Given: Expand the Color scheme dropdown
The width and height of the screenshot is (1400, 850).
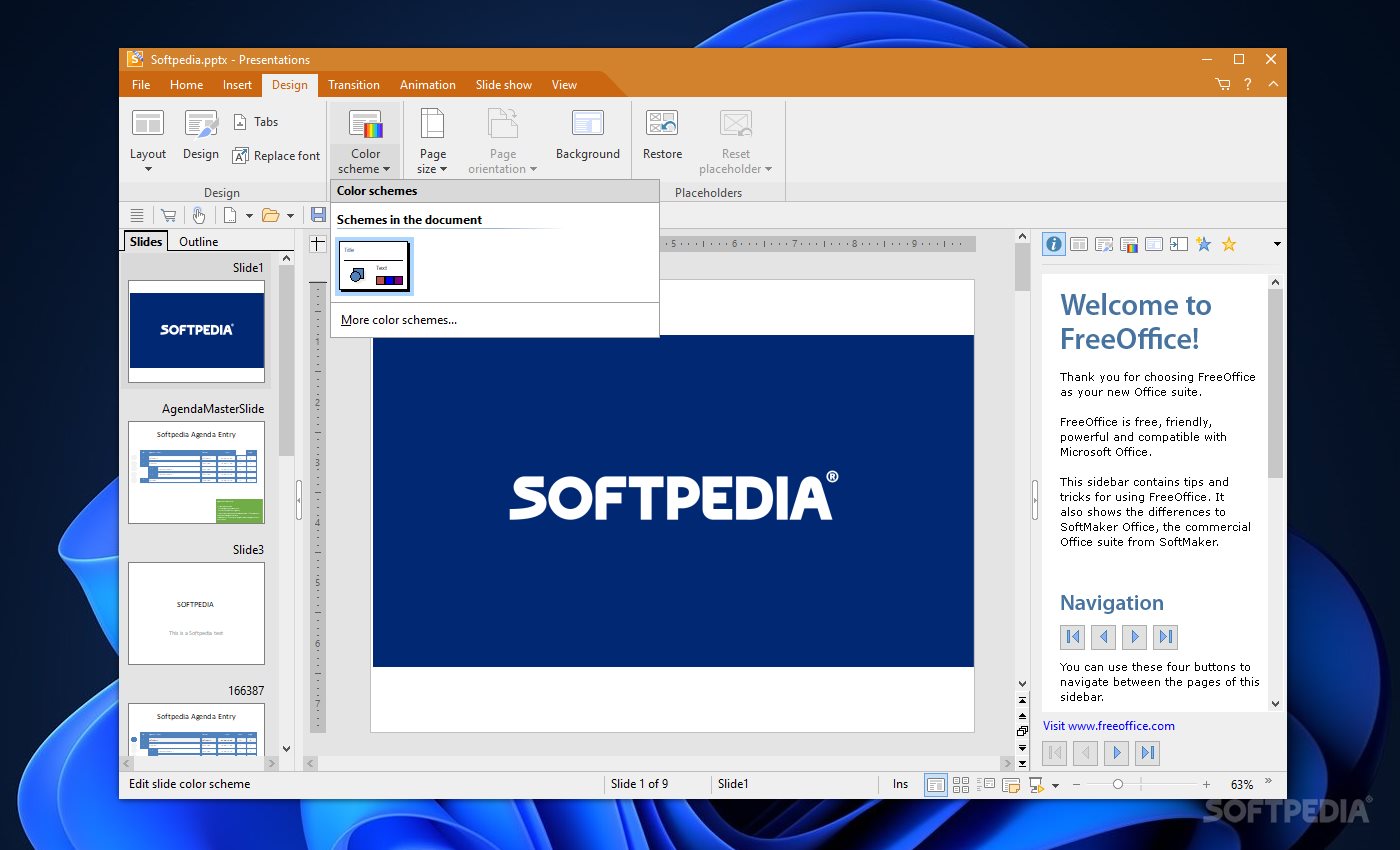Looking at the screenshot, I should coord(365,161).
